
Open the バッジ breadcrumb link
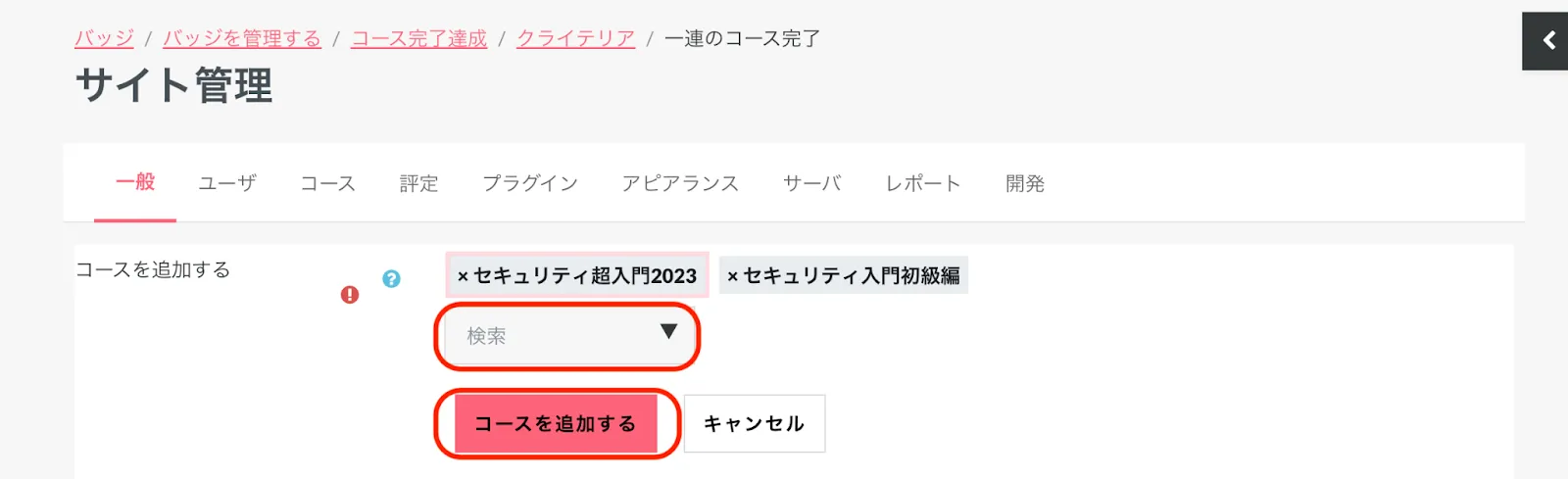104,38
